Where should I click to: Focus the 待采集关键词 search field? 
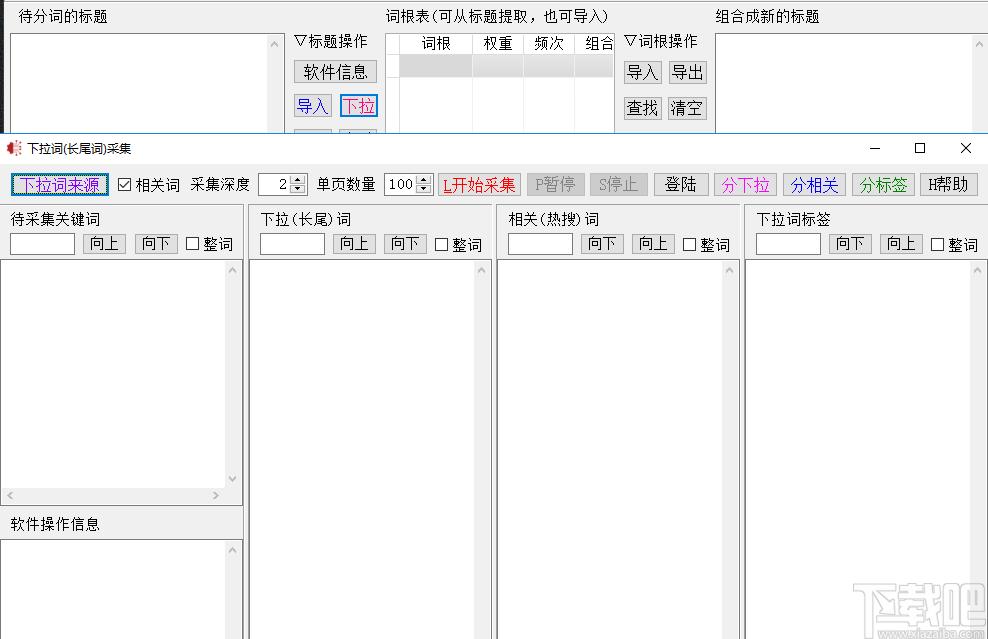42,244
